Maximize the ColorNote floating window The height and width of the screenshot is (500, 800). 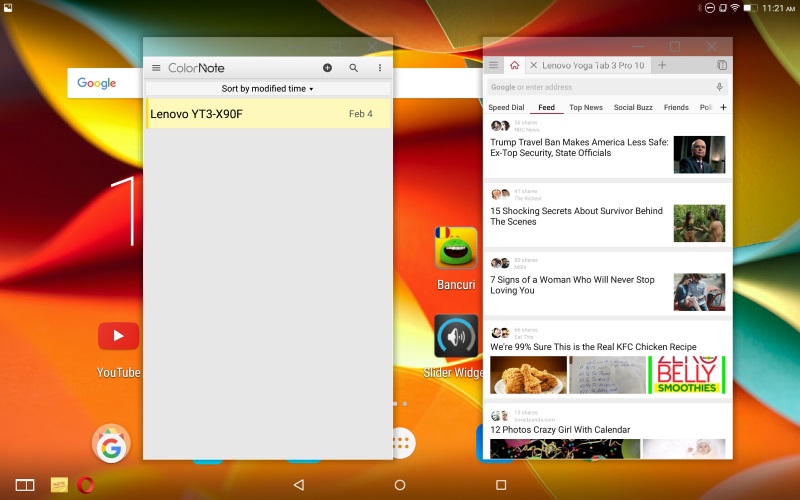(x=335, y=46)
